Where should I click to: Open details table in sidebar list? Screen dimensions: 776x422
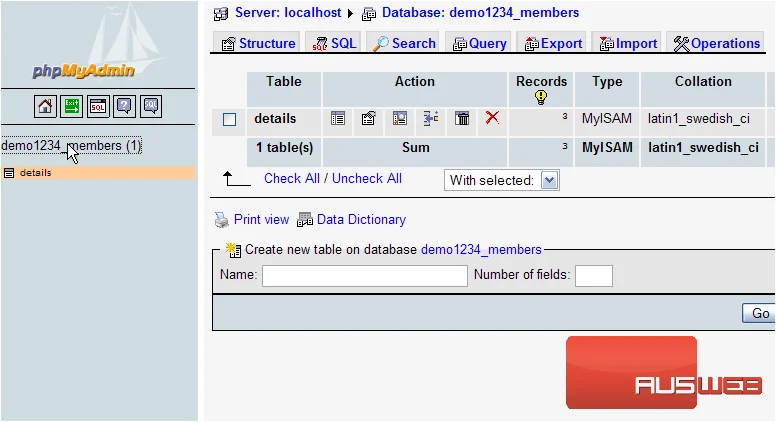pos(36,173)
